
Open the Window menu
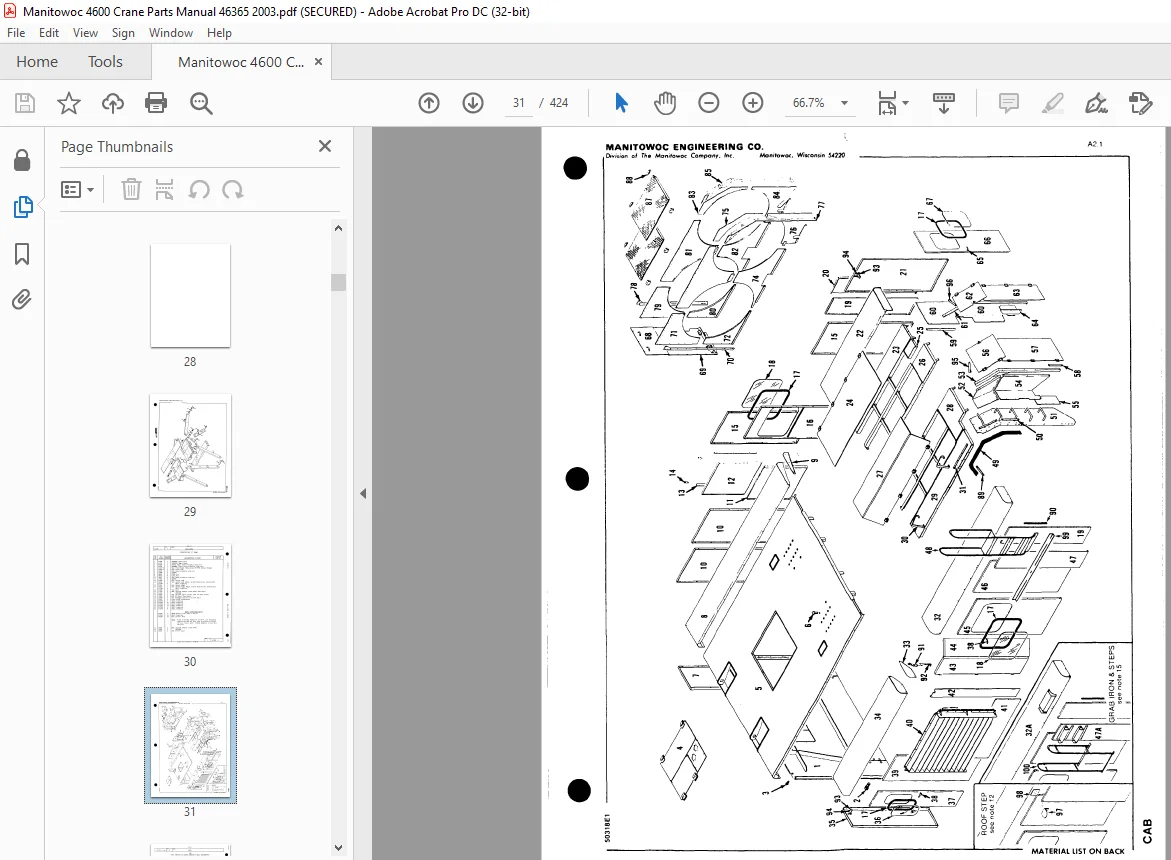point(170,33)
